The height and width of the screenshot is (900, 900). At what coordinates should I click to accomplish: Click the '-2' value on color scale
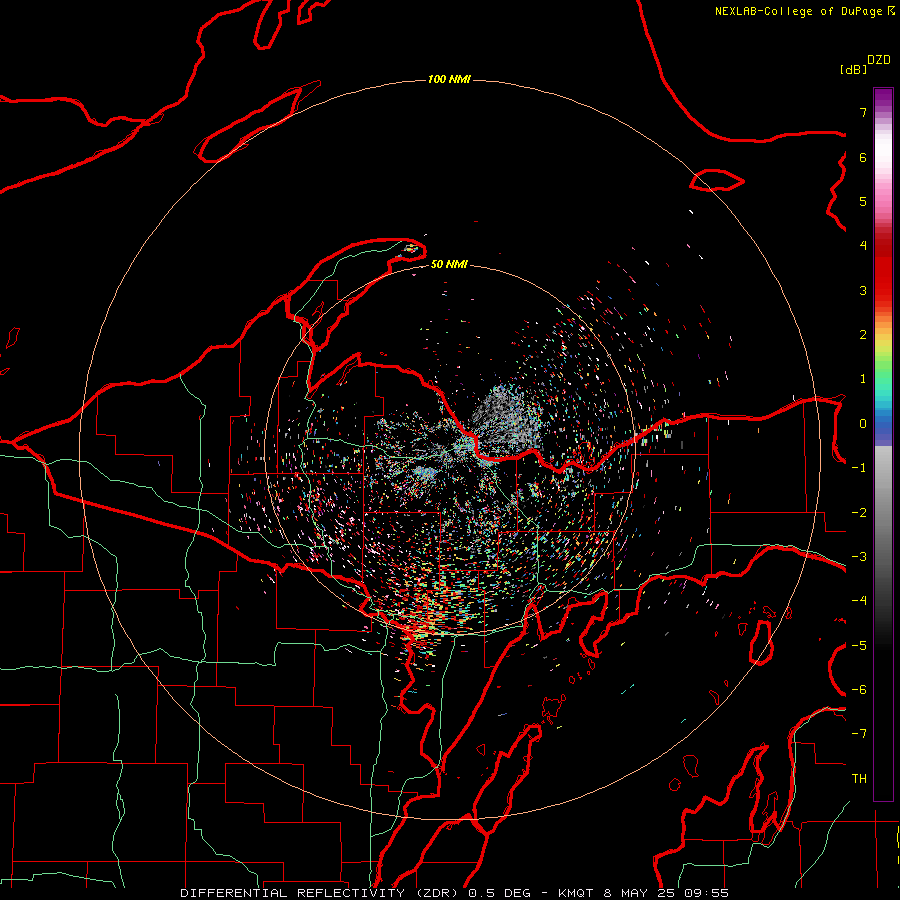click(x=859, y=513)
